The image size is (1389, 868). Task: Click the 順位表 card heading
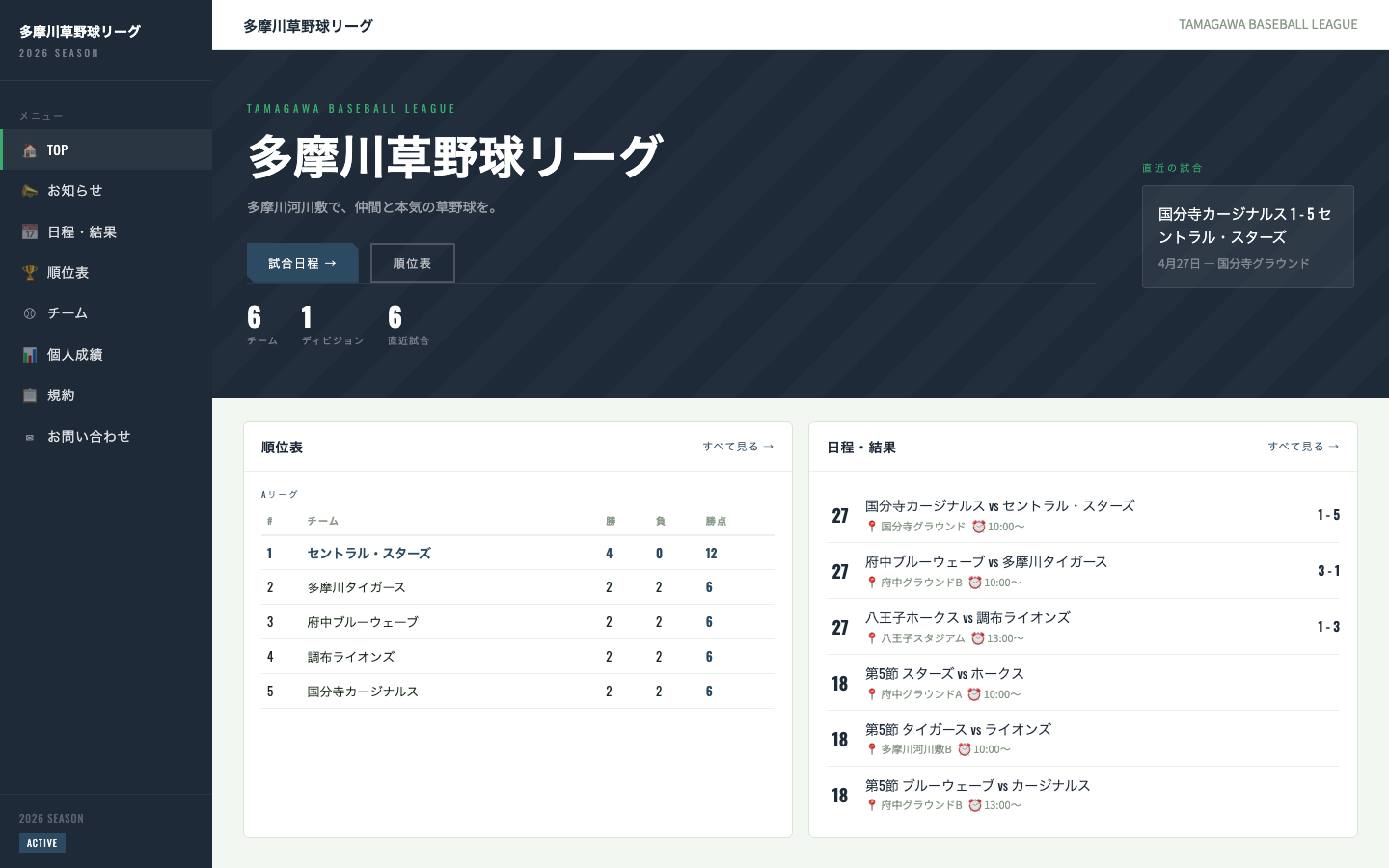(282, 448)
